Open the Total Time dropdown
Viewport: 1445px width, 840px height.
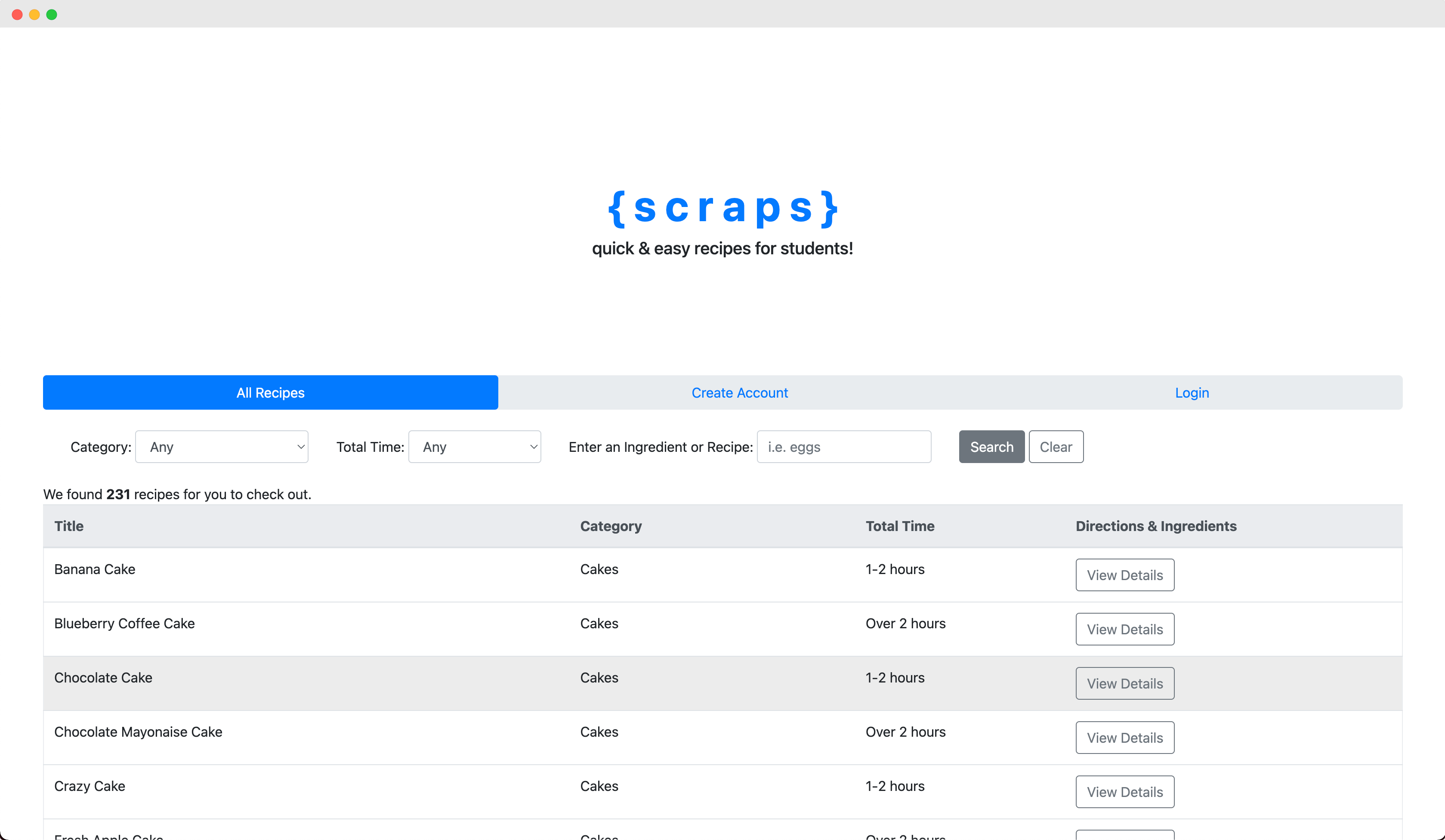click(x=474, y=447)
